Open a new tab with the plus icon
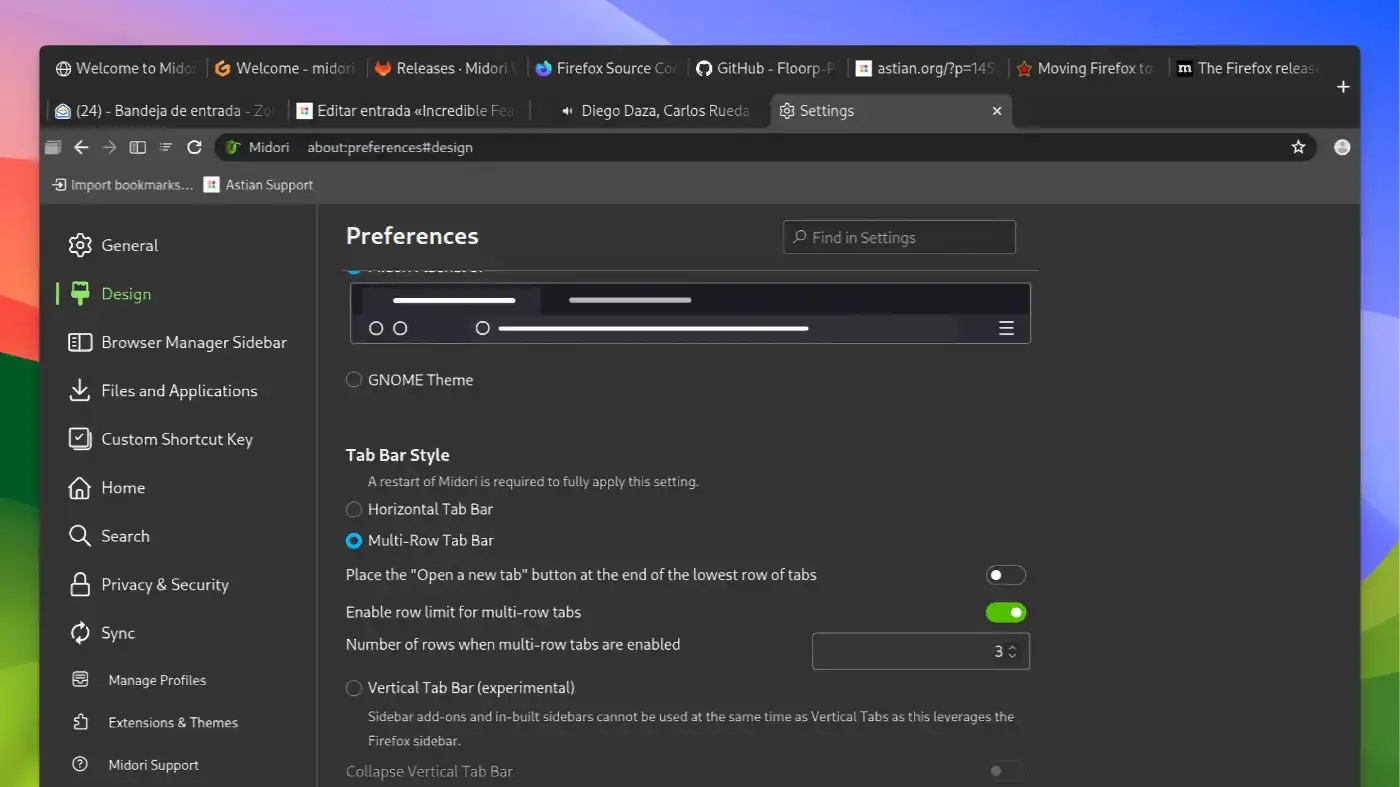1400x787 pixels. (1343, 87)
